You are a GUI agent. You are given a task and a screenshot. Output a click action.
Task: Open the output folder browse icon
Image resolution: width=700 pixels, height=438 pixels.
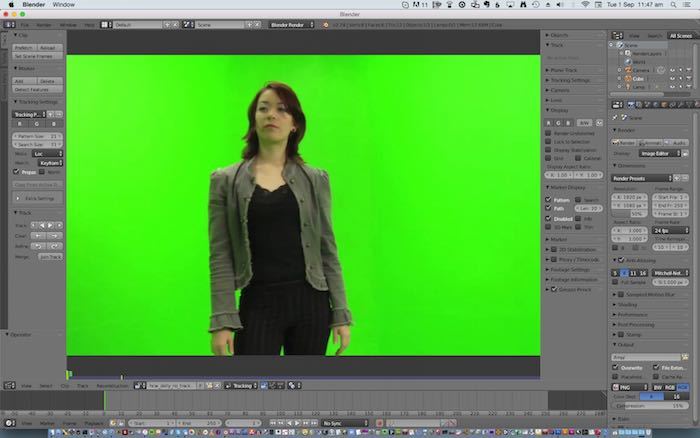tap(685, 357)
